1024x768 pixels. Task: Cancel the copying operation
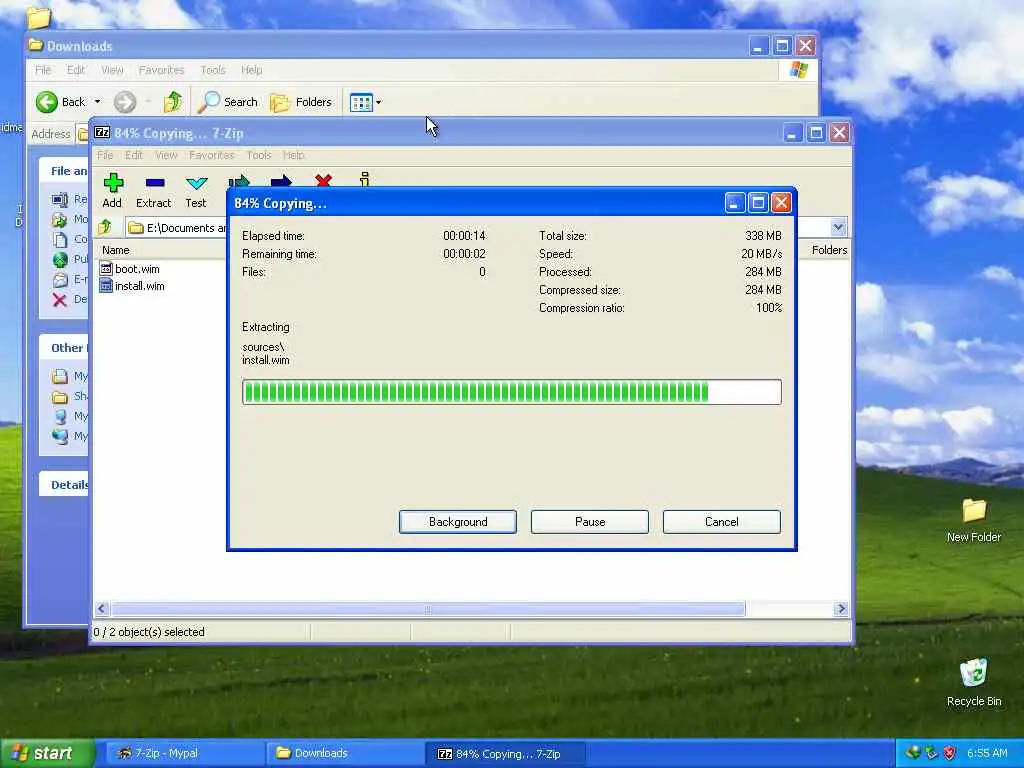pos(722,522)
